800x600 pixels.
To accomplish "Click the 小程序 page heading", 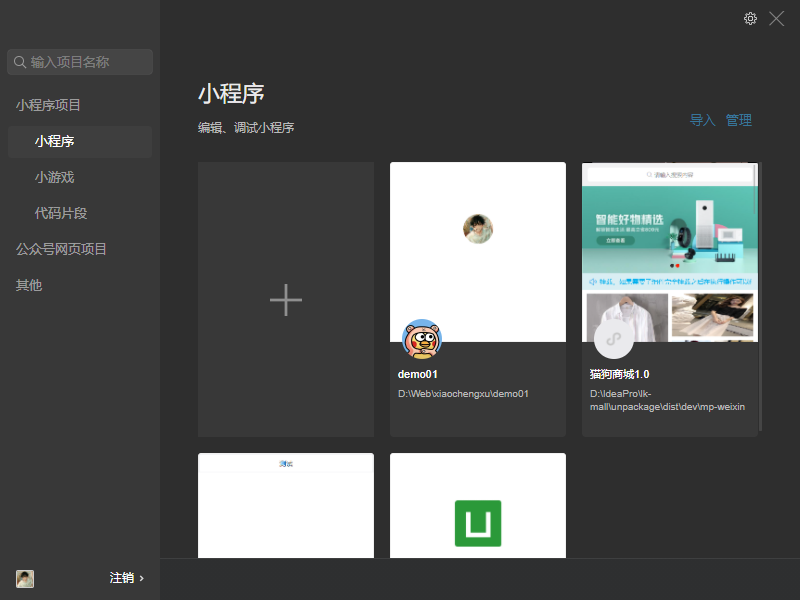I will pyautogui.click(x=231, y=94).
